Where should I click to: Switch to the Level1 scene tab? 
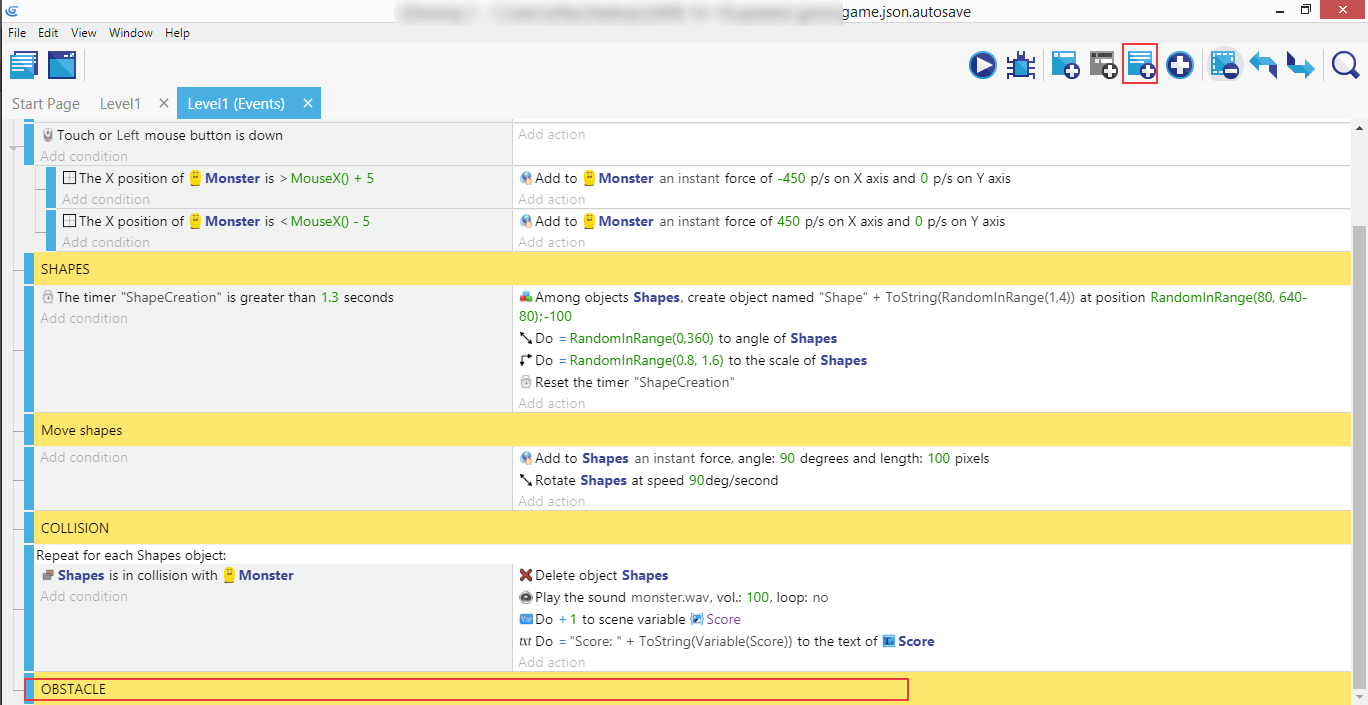tap(120, 104)
